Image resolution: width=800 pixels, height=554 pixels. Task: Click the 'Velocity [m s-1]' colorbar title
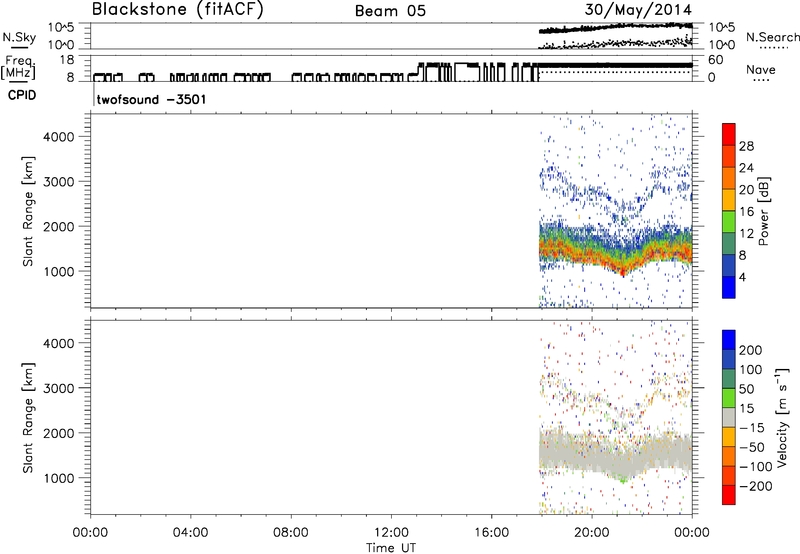[781, 417]
